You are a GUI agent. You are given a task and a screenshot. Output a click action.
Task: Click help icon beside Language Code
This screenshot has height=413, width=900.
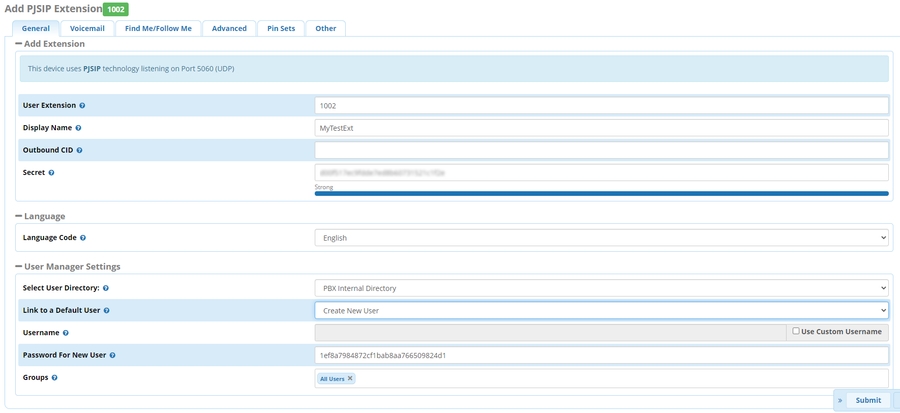point(83,238)
